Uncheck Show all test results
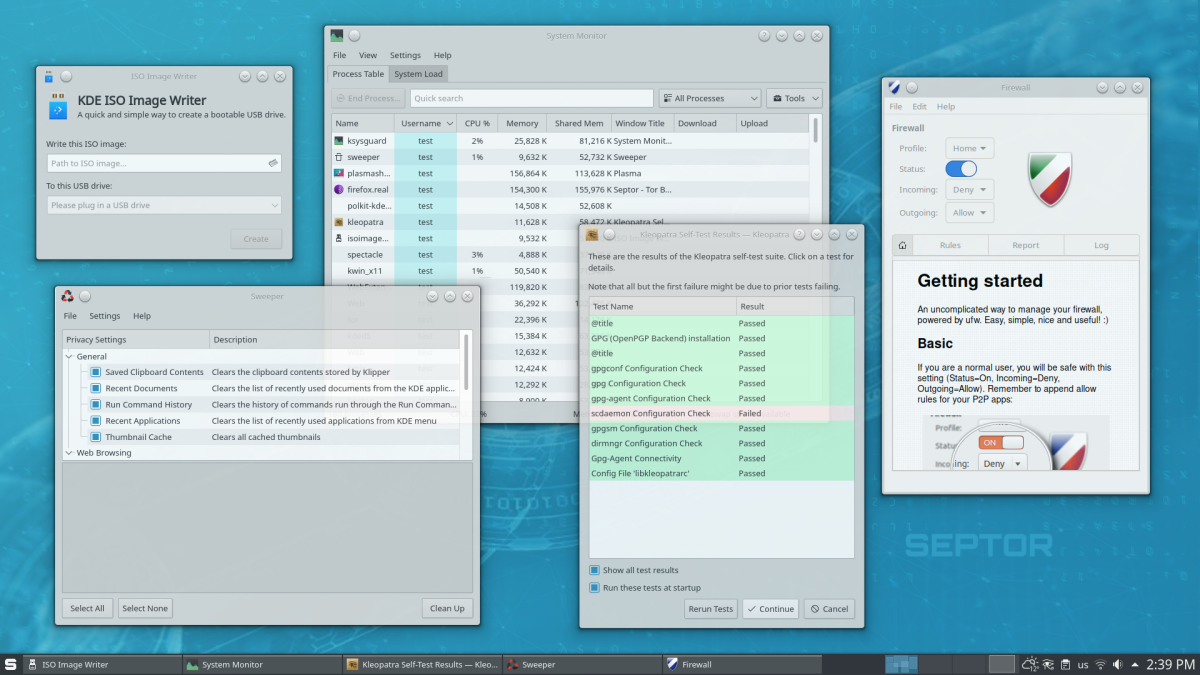This screenshot has width=1200, height=675. point(594,570)
